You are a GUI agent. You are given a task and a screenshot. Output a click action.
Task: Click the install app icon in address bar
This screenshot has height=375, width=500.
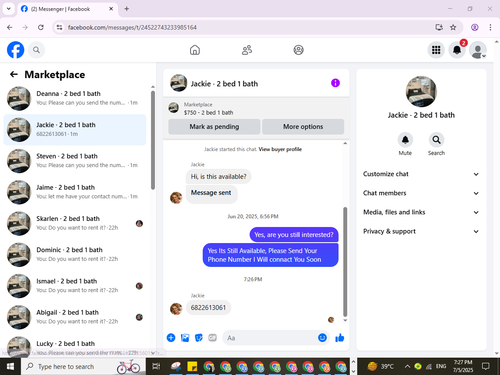(439, 27)
